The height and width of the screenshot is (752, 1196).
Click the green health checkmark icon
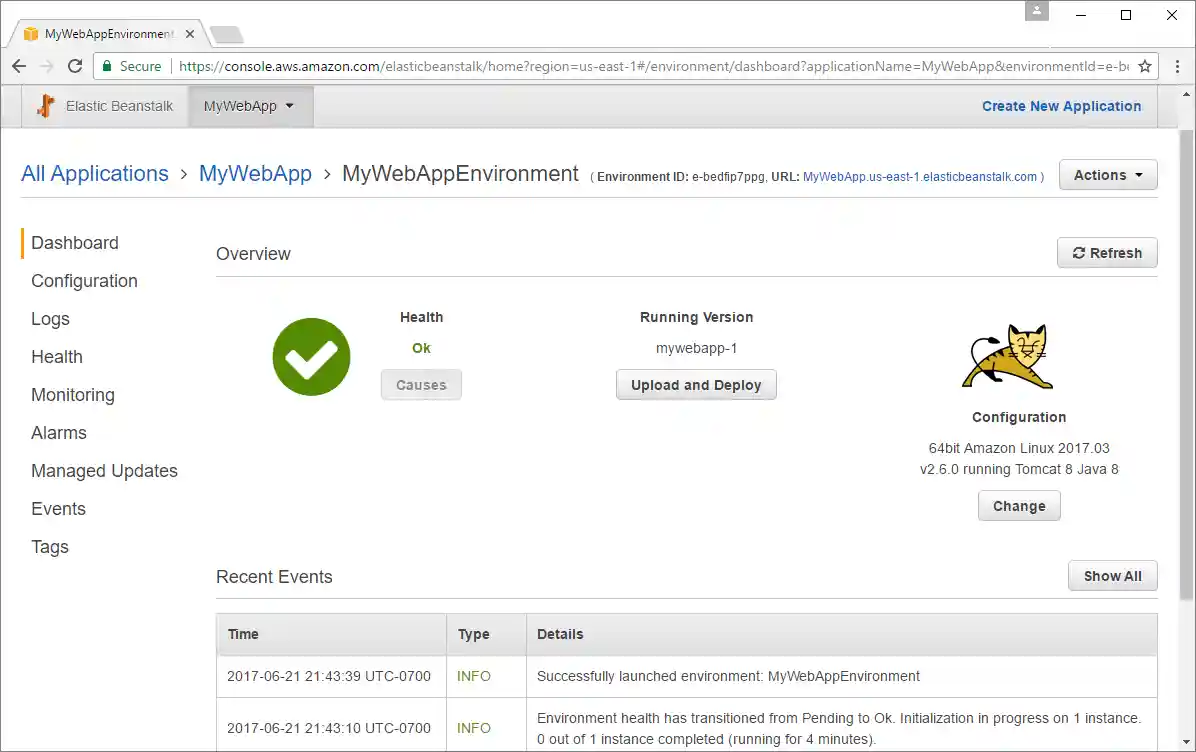click(x=311, y=356)
